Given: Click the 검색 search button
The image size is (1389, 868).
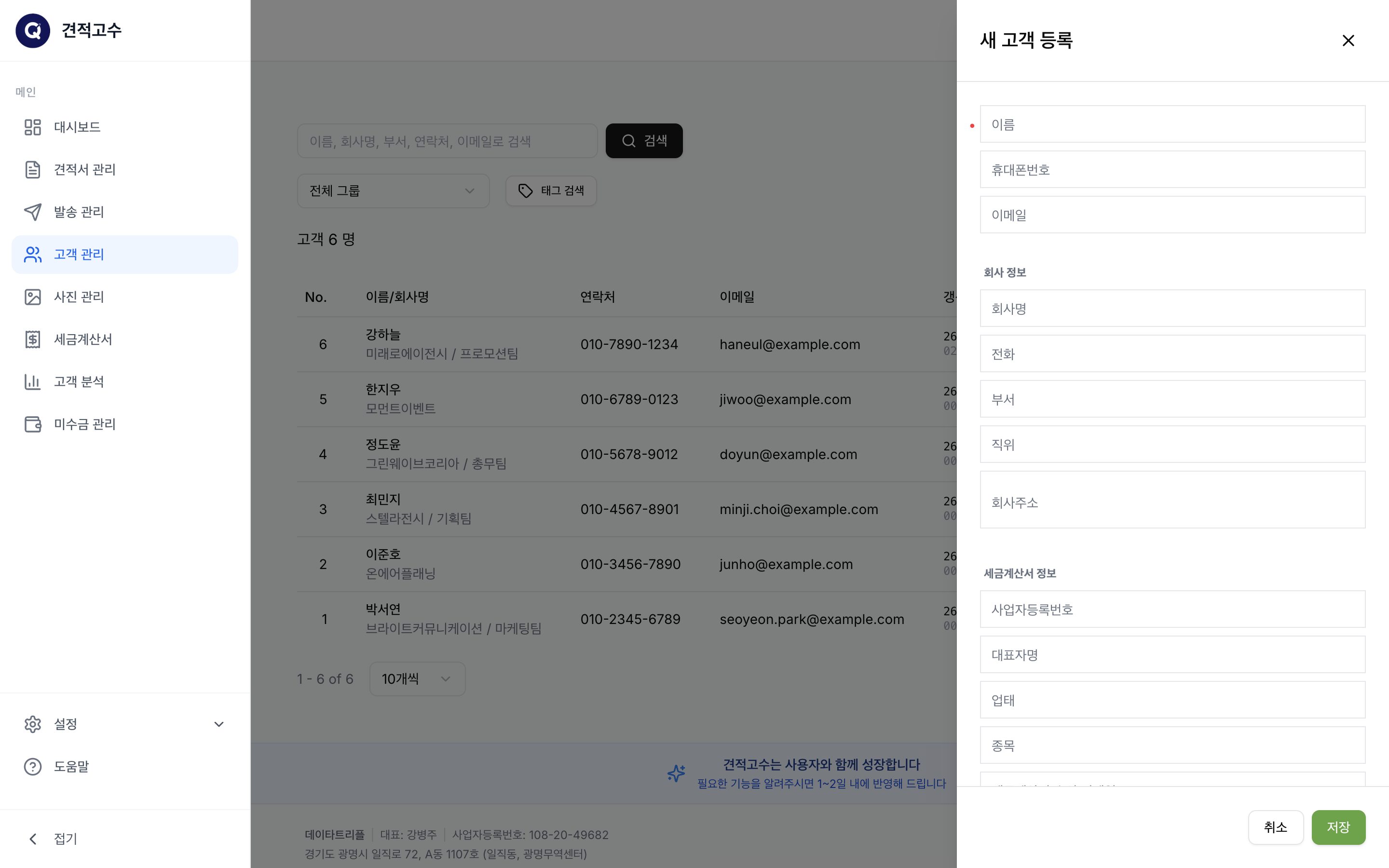Looking at the screenshot, I should (644, 141).
